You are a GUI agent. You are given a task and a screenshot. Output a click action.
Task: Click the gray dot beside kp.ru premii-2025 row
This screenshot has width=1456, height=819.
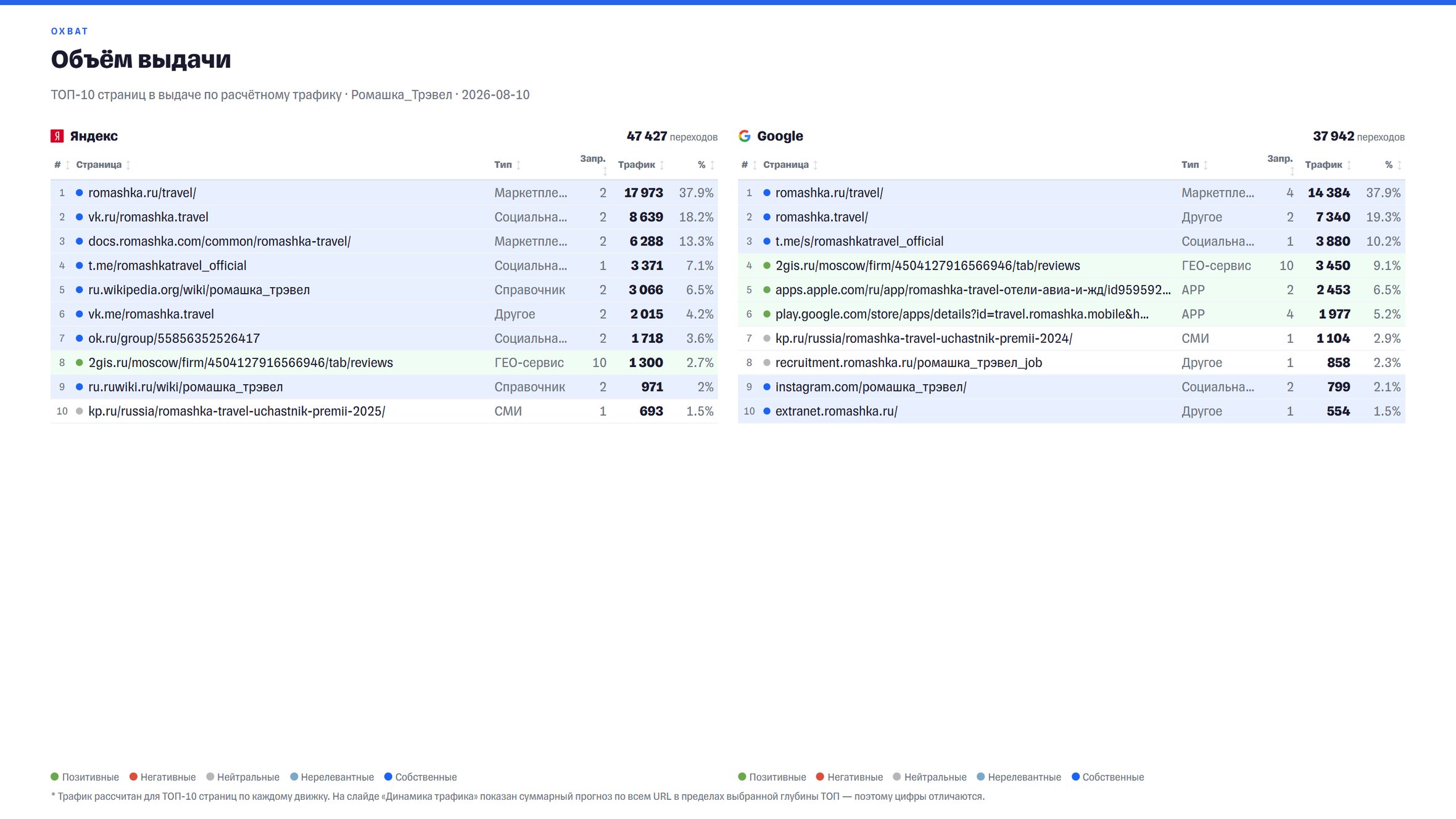(x=80, y=411)
